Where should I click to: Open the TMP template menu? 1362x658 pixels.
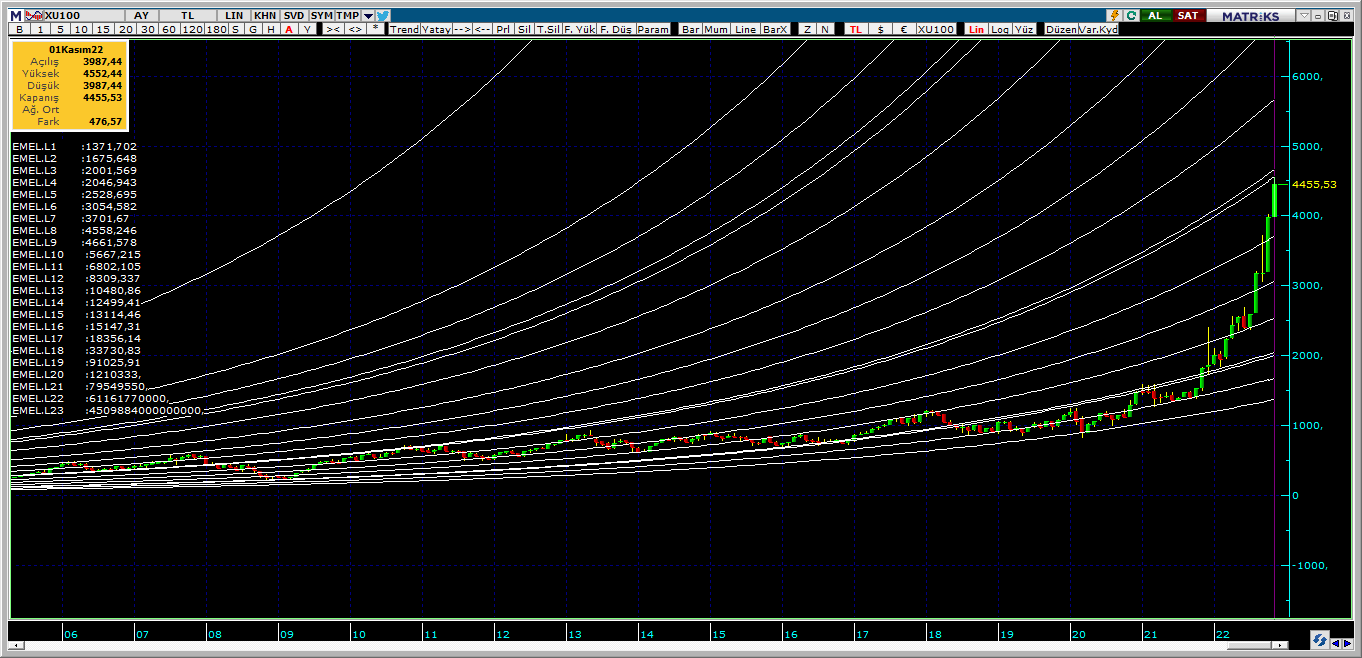[347, 16]
